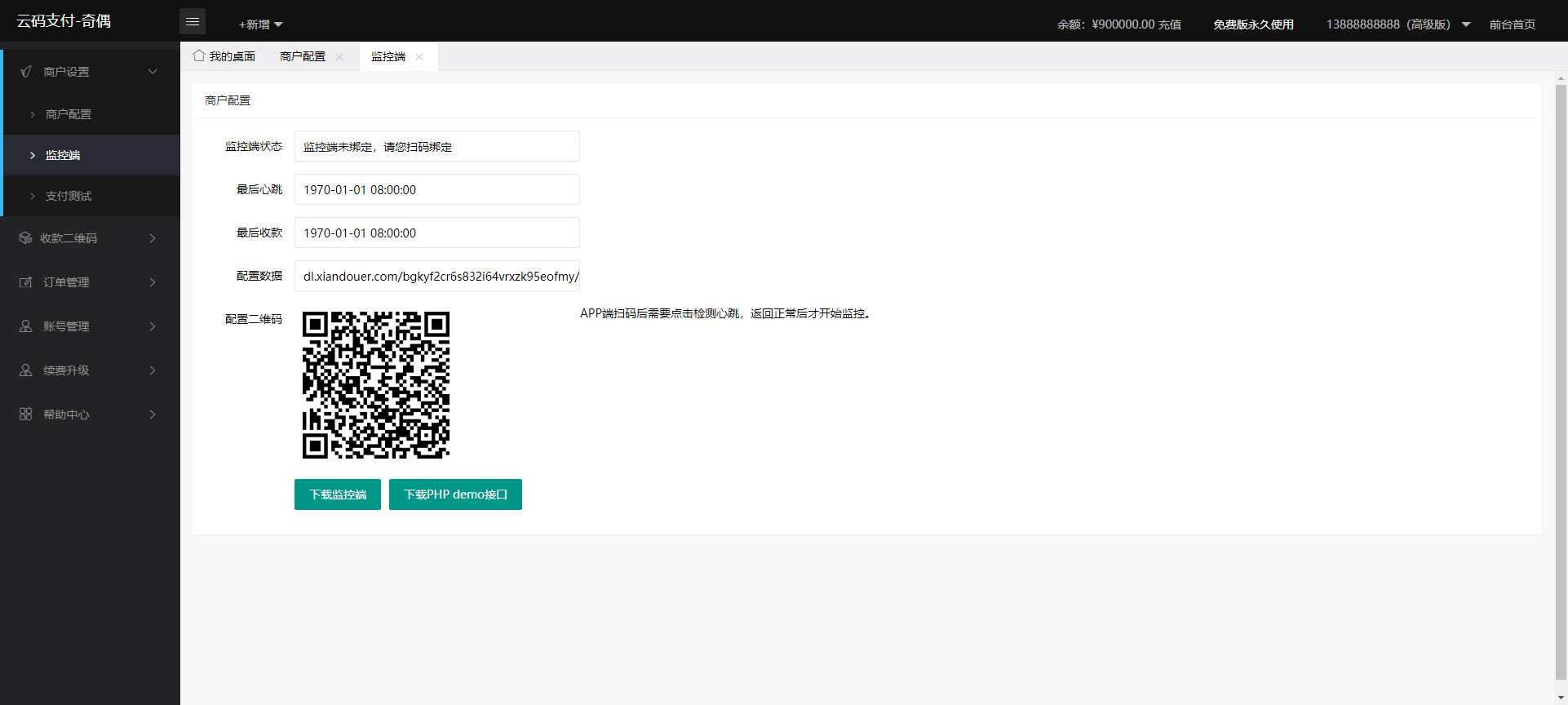This screenshot has width=1568, height=705.
Task: Click 免费版永久使用 in header
Action: [1253, 24]
